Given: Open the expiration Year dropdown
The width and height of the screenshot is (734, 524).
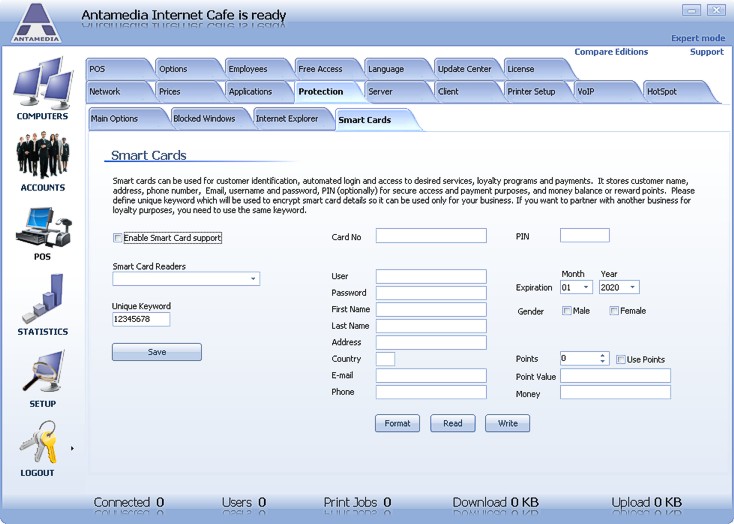Looking at the screenshot, I should [632, 287].
